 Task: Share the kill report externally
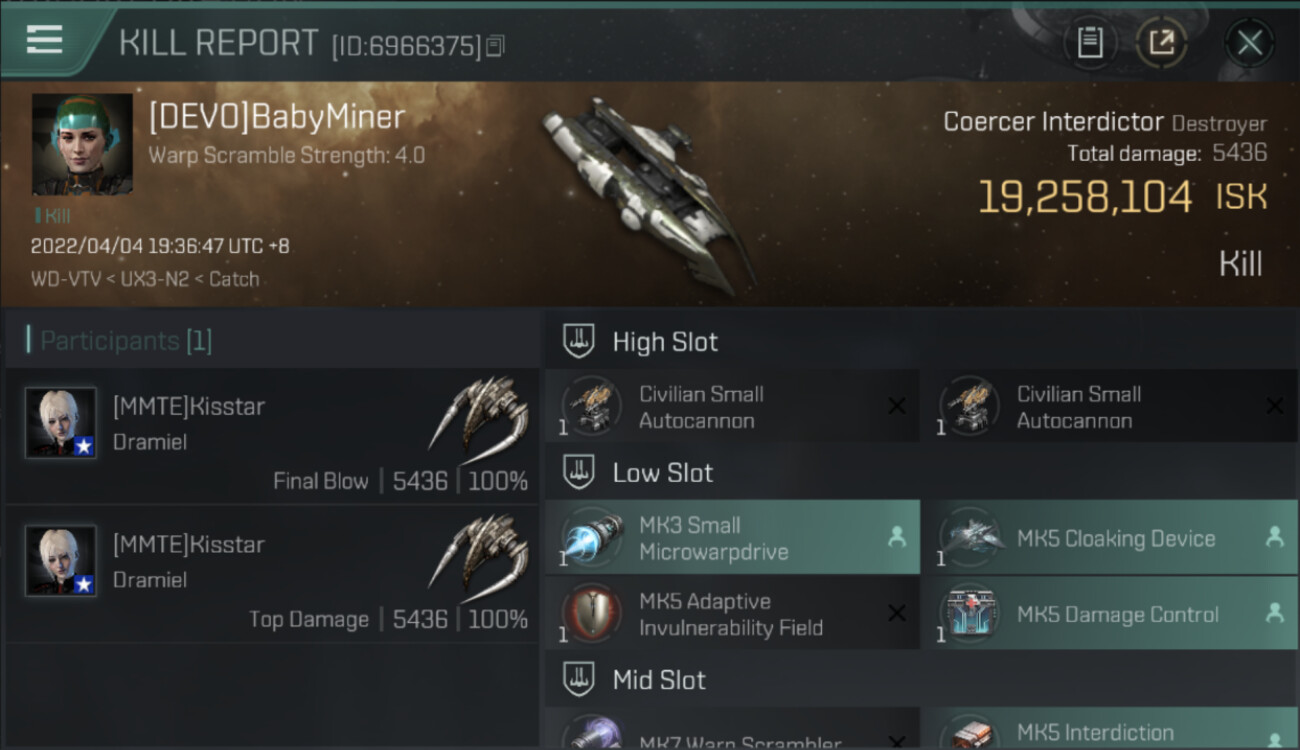(1162, 42)
